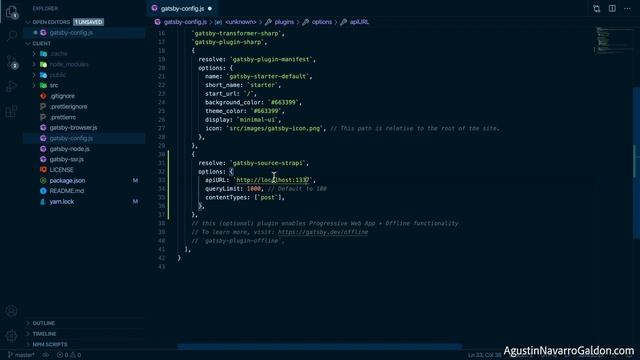Click the 'src/images/gatsby-icon.png' icon path

[x=274, y=129]
